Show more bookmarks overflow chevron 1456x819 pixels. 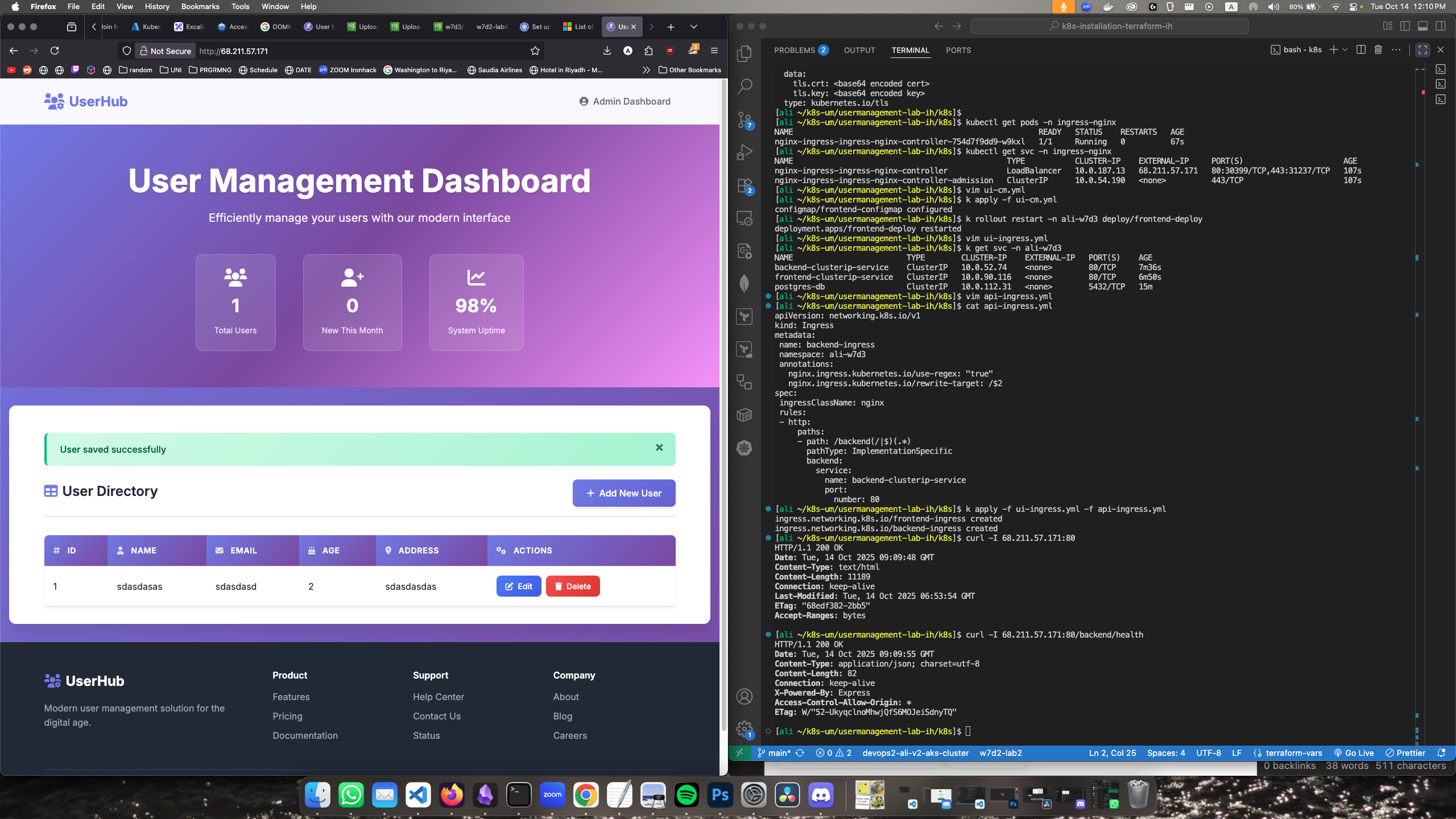pyautogui.click(x=646, y=70)
